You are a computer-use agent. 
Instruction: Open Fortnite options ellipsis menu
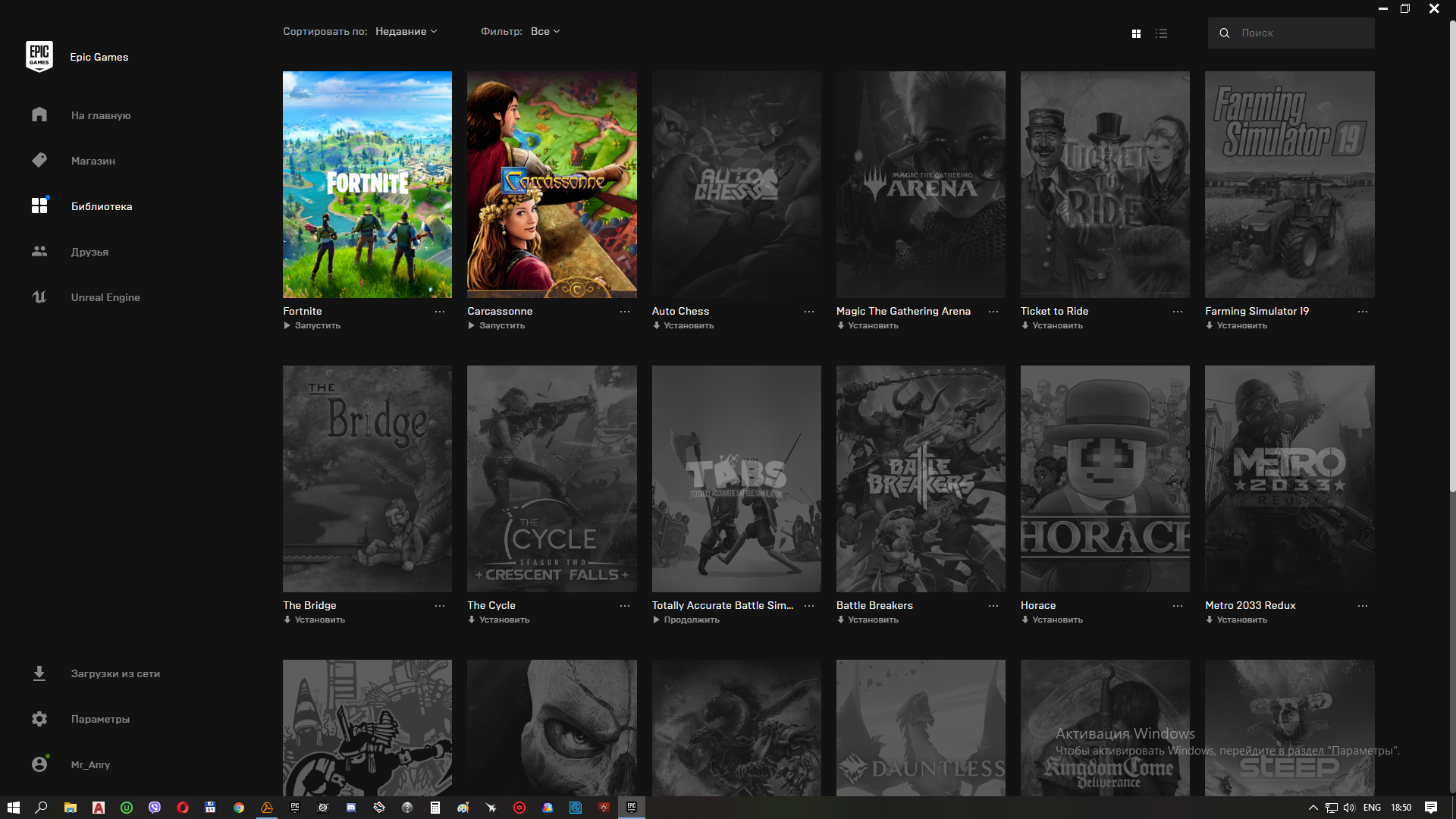[440, 312]
